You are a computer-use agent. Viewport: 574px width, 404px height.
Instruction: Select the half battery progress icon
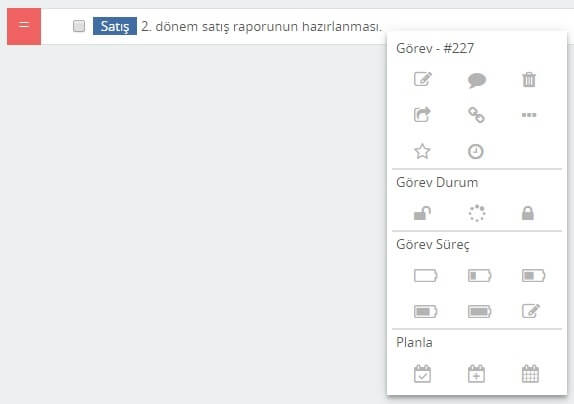(533, 275)
